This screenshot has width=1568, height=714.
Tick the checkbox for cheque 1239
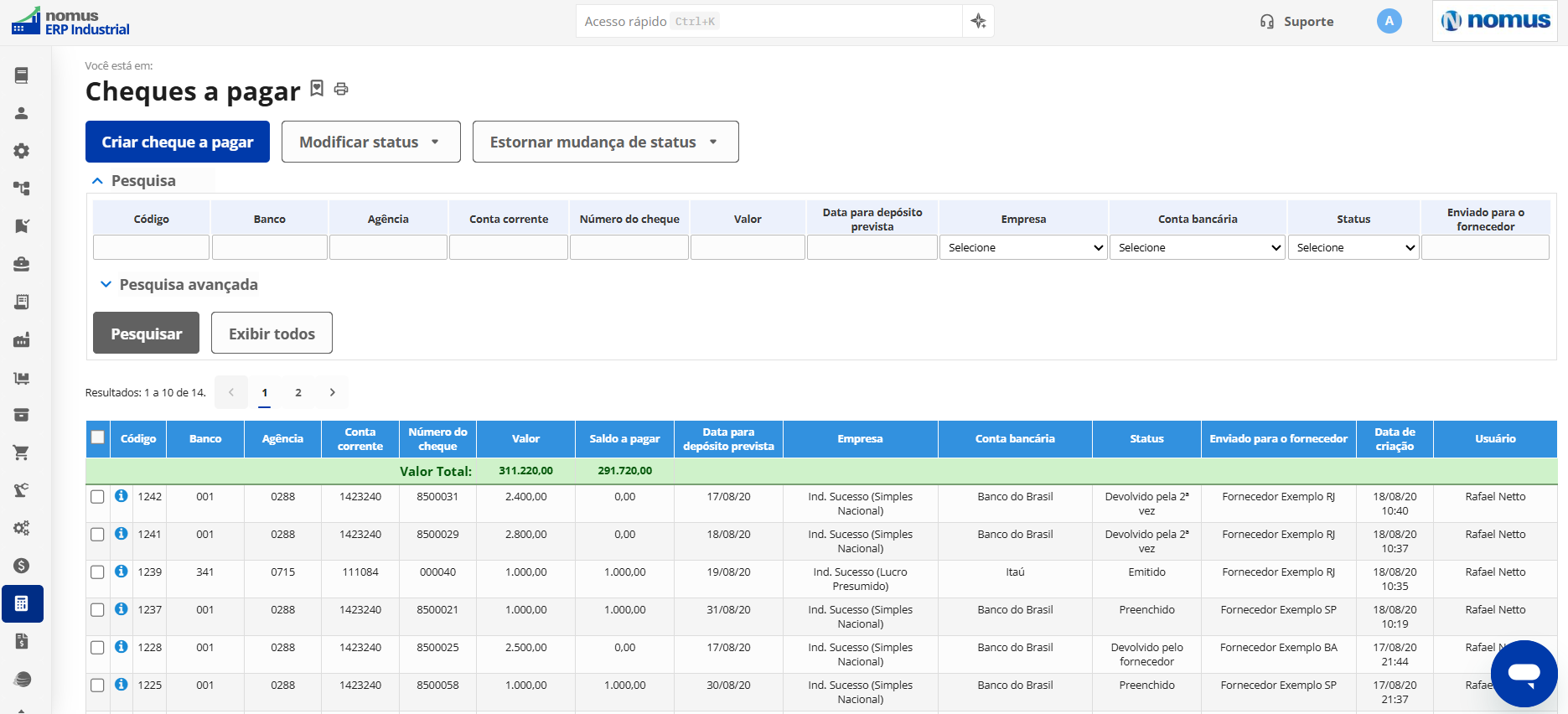[x=97, y=572]
